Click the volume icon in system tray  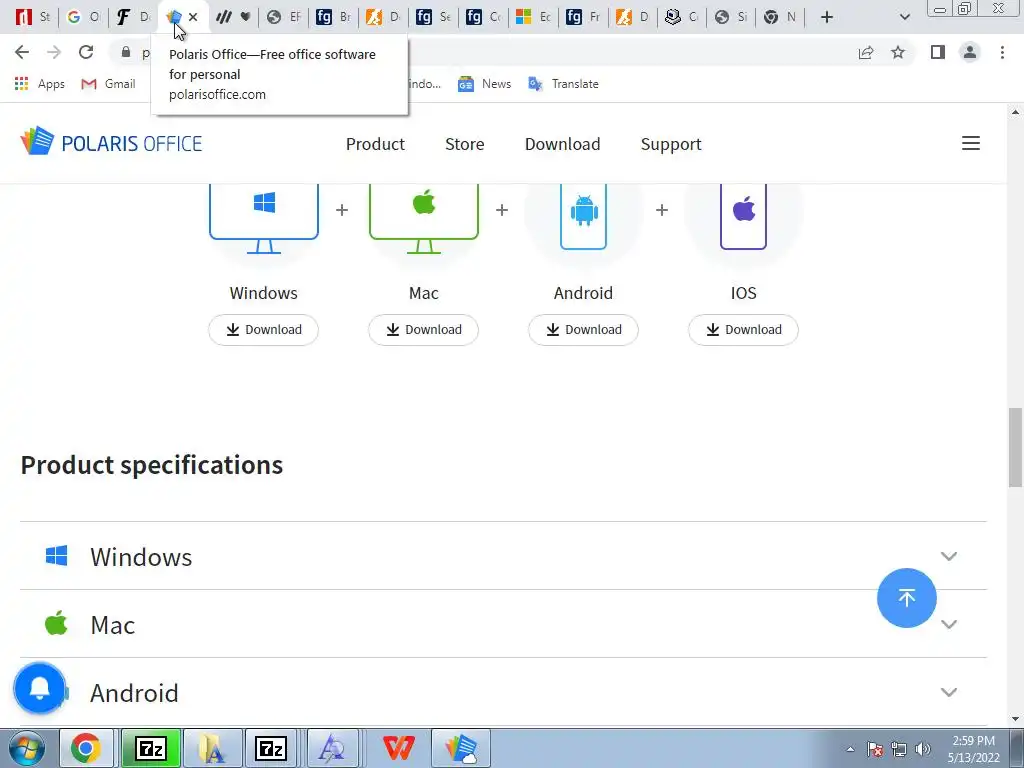tap(923, 749)
